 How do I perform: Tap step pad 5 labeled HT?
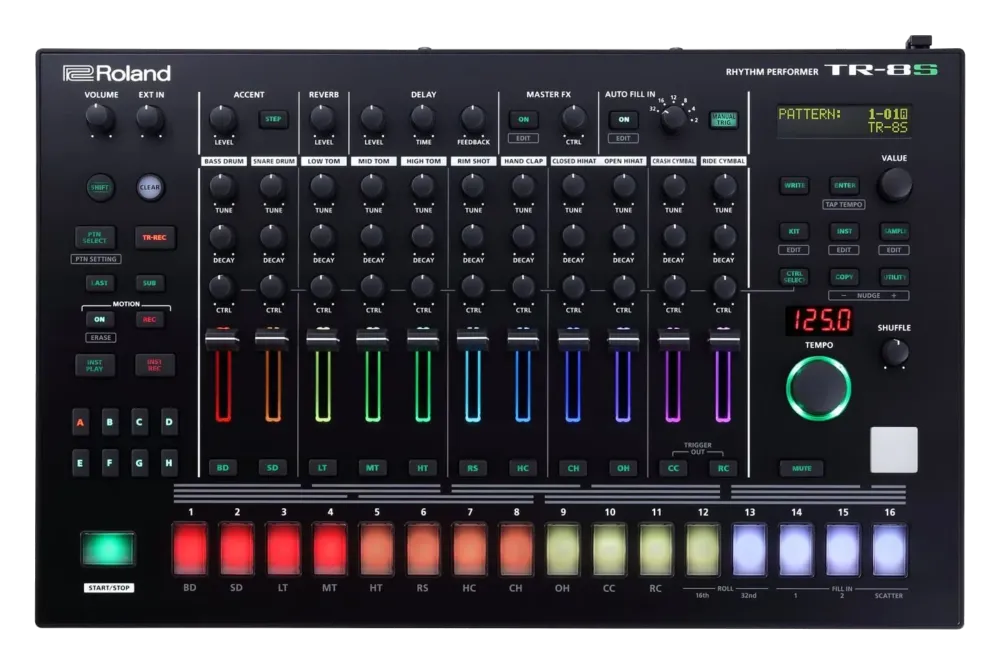[376, 549]
